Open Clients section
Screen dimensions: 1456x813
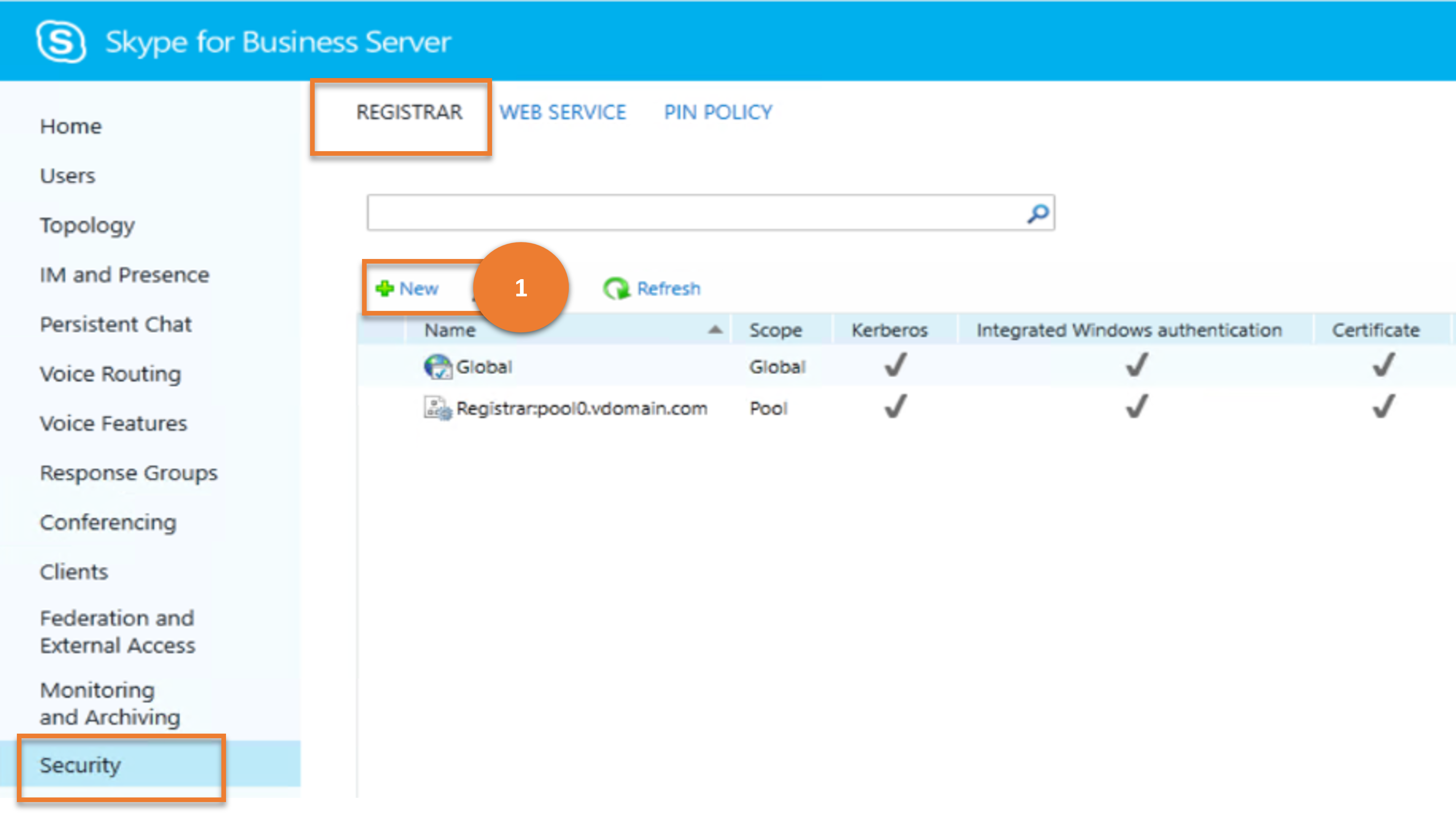point(73,572)
